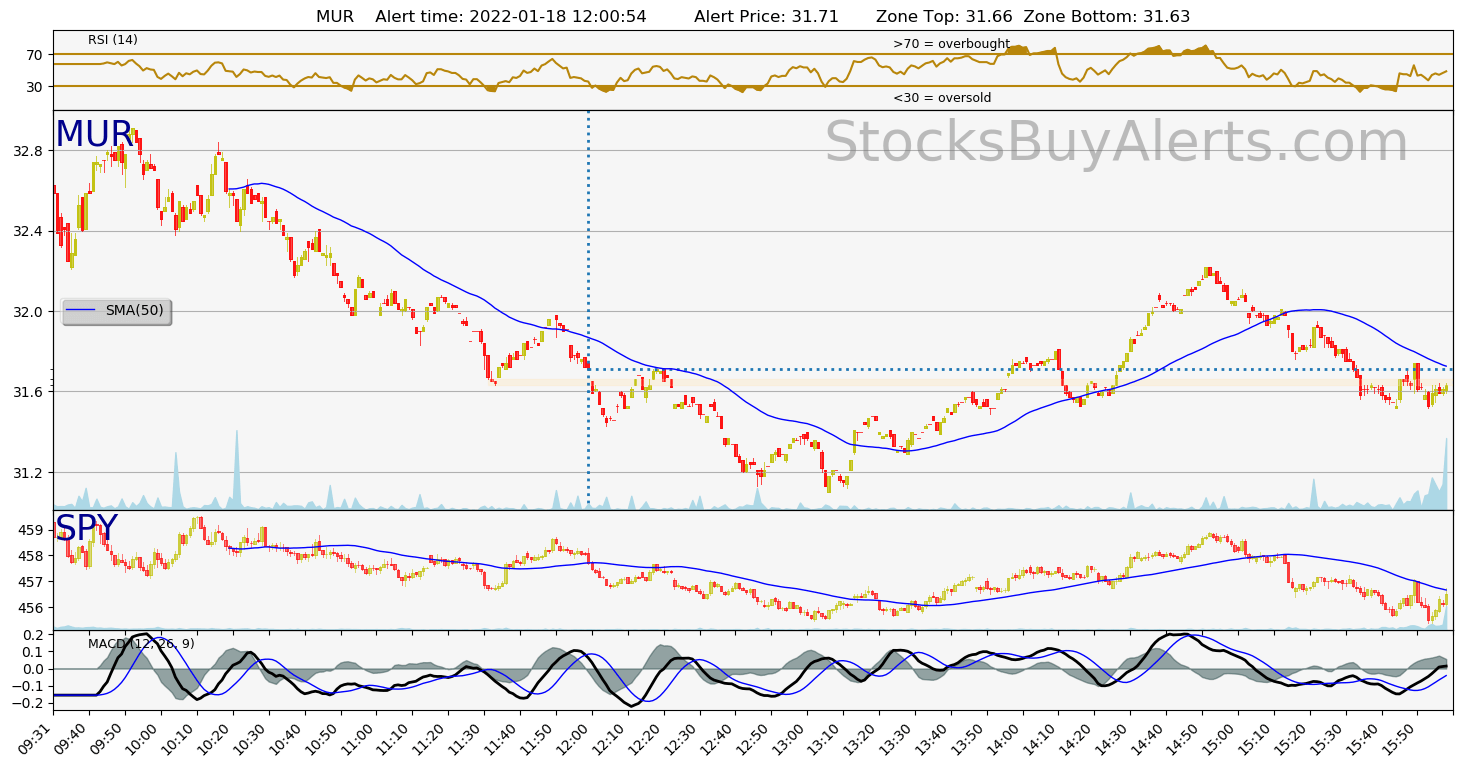Click the MACD 0.2 axis label
1468x768 pixels.
[x=33, y=635]
